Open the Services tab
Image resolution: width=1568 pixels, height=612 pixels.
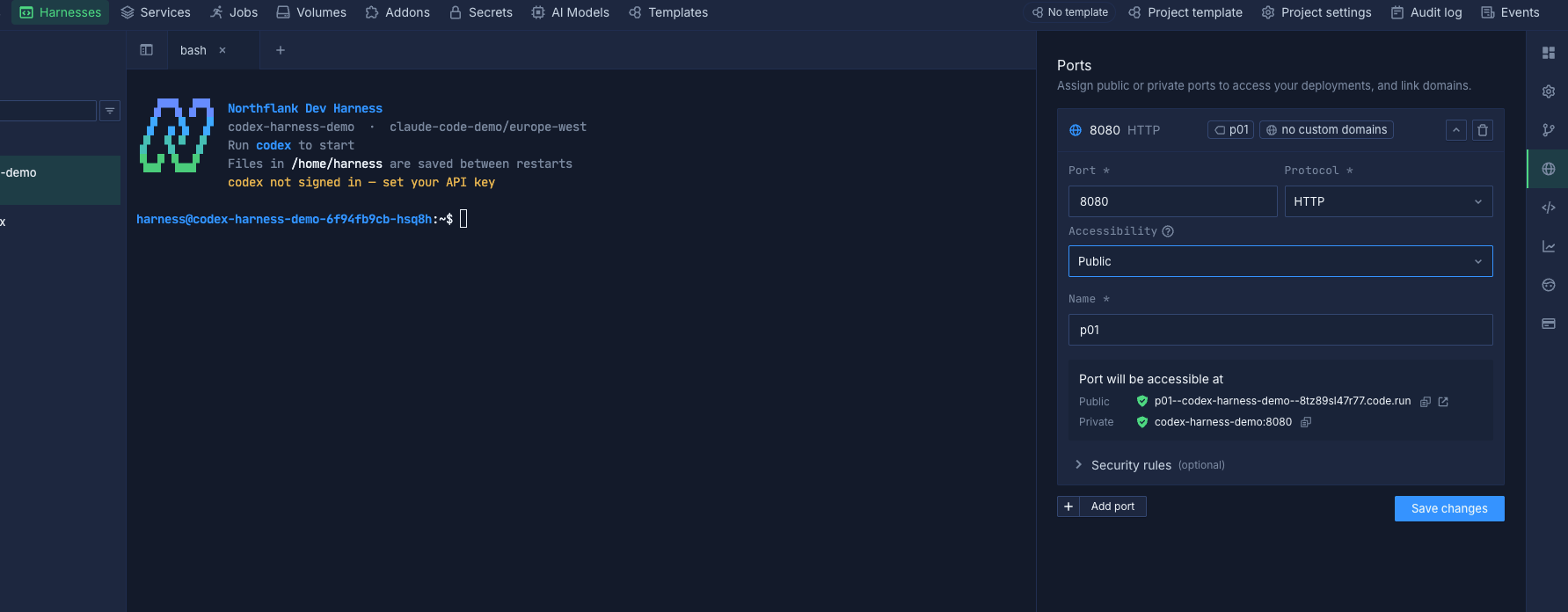pyautogui.click(x=156, y=12)
